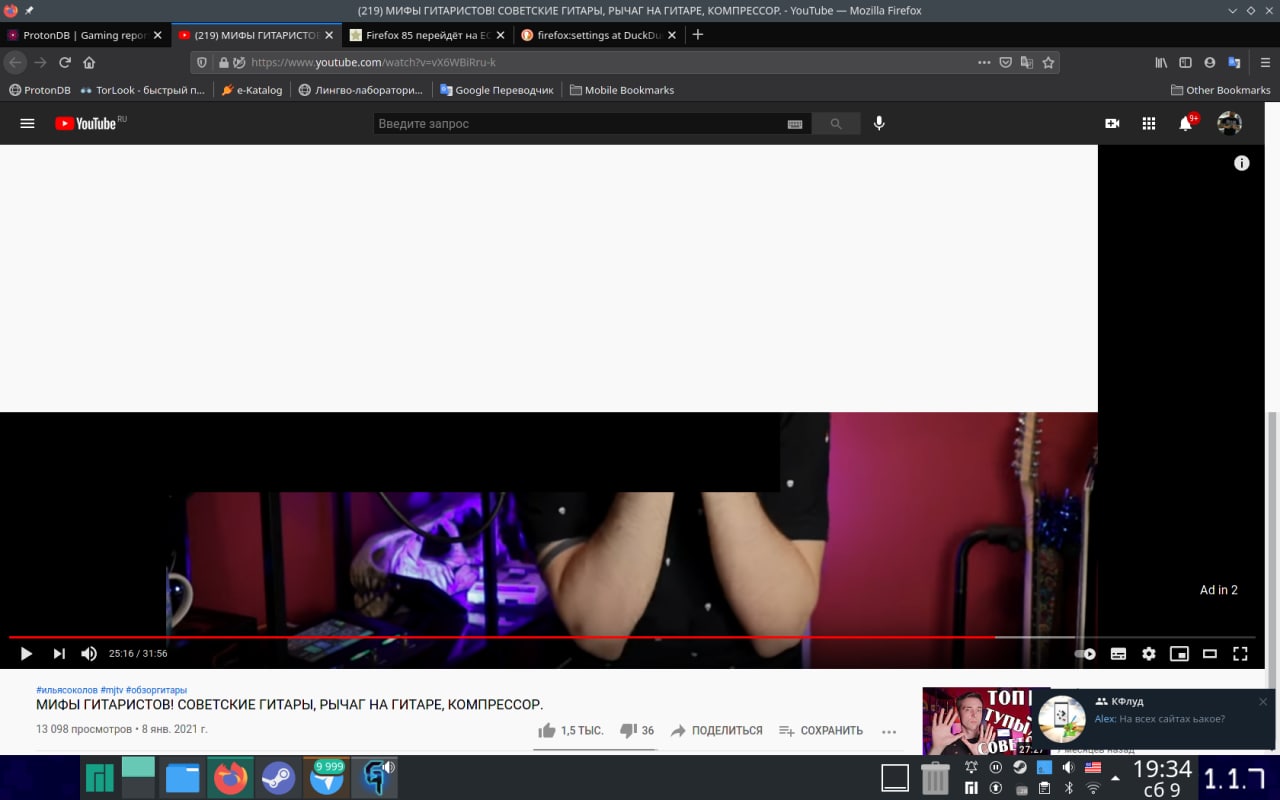Play the video
The height and width of the screenshot is (800, 1280).
tap(26, 654)
